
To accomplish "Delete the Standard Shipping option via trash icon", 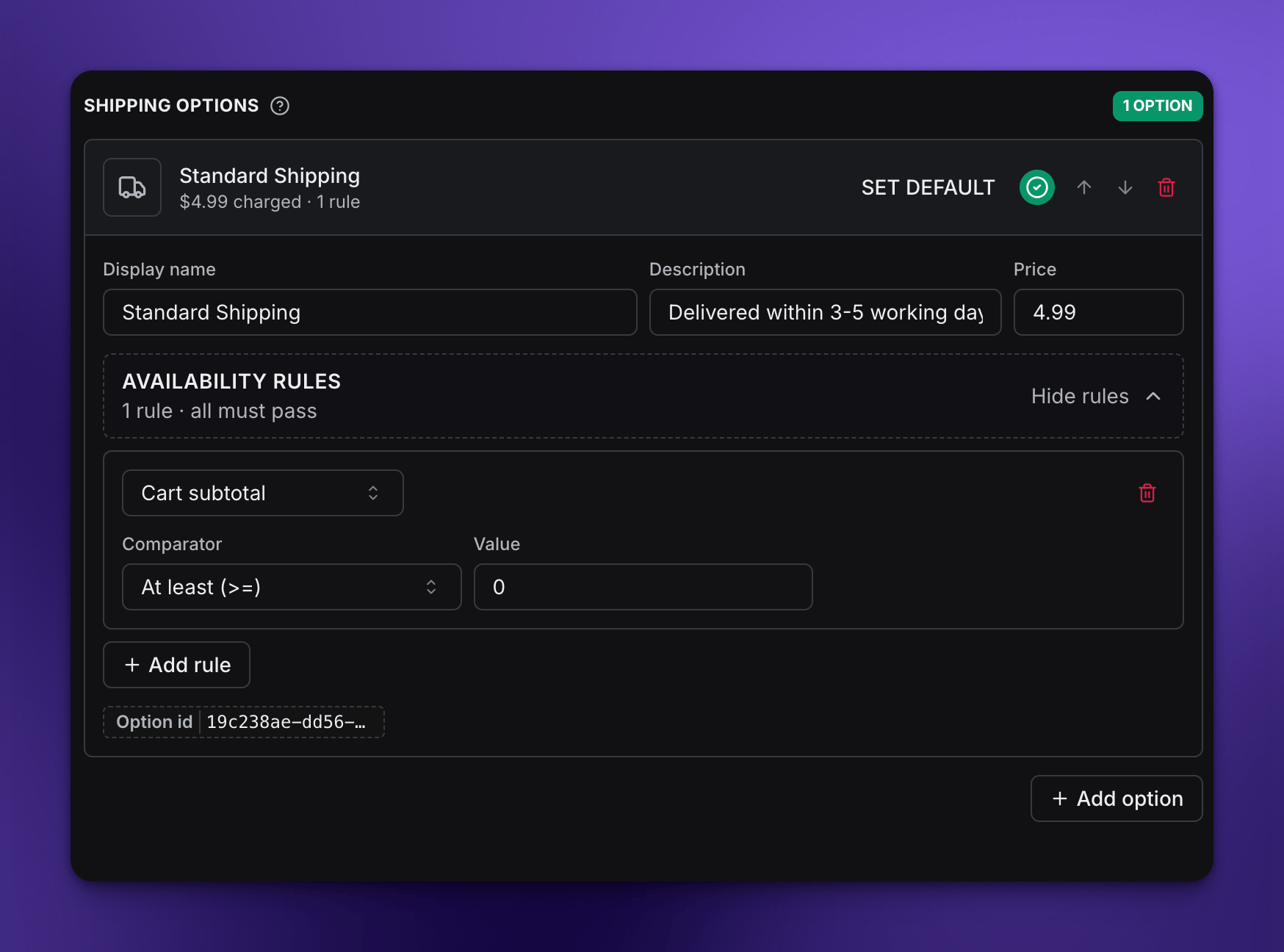I will pyautogui.click(x=1166, y=187).
